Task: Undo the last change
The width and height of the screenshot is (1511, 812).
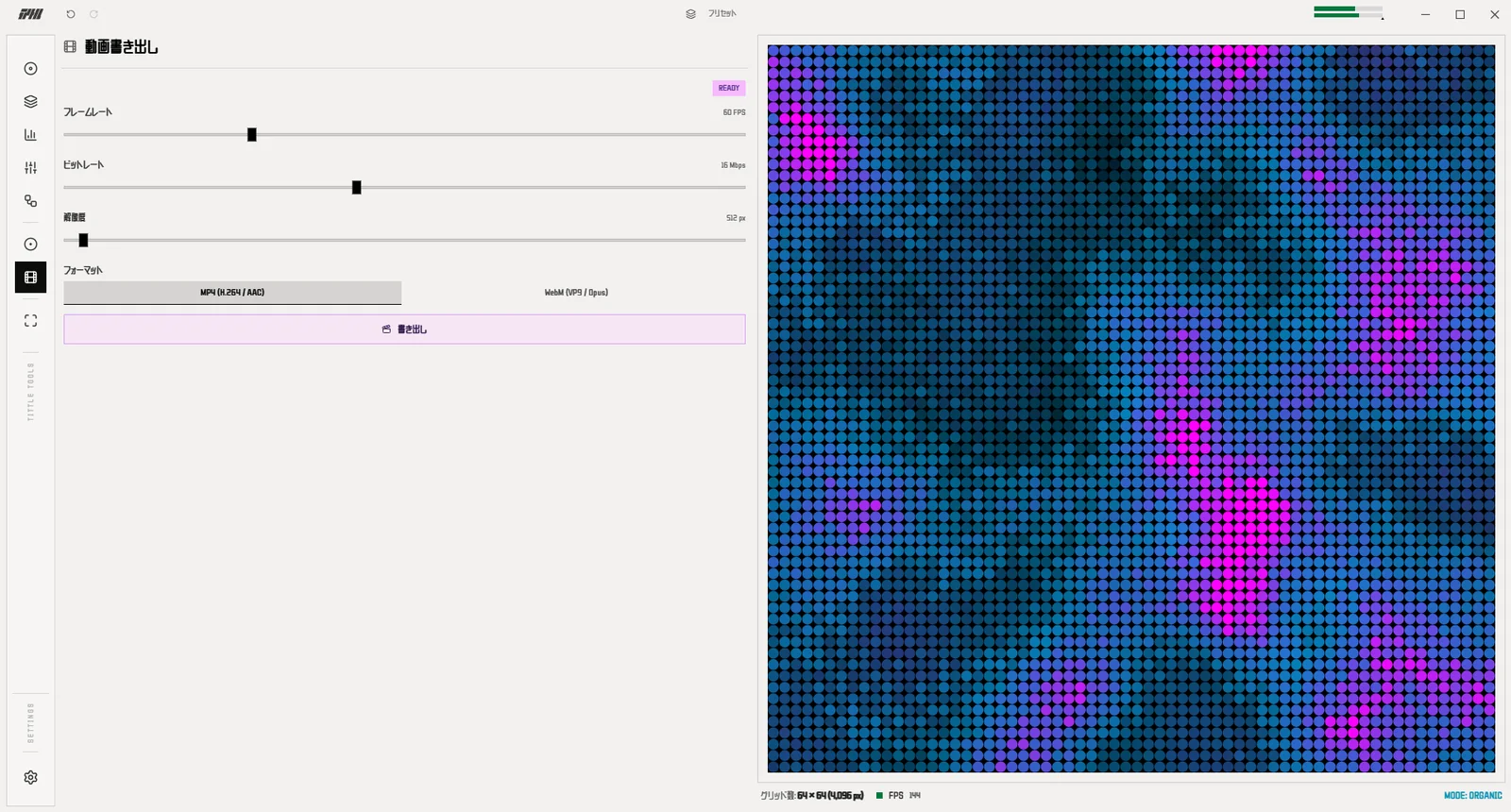Action: tap(71, 14)
